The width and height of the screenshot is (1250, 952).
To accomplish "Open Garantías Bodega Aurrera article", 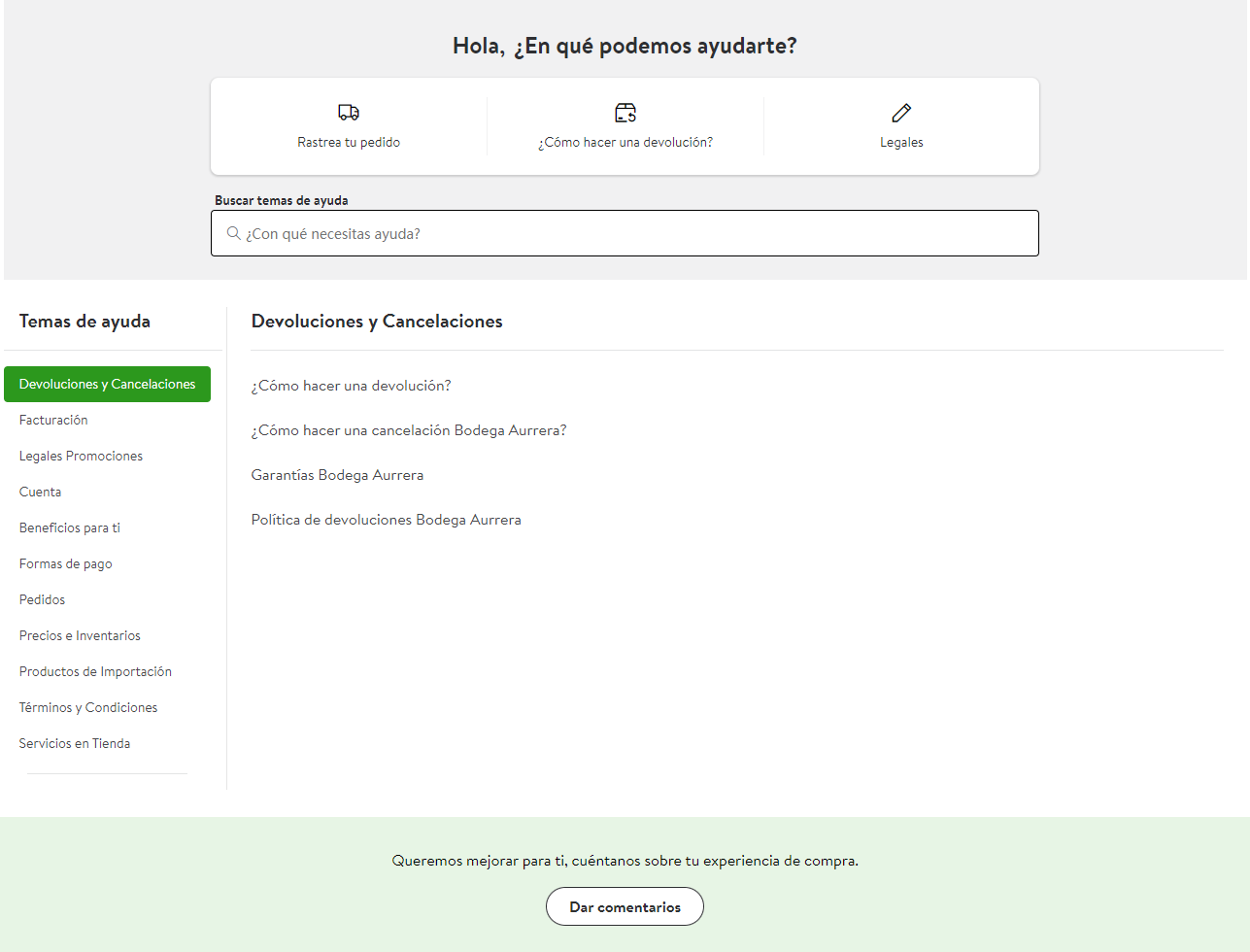I will coord(337,475).
